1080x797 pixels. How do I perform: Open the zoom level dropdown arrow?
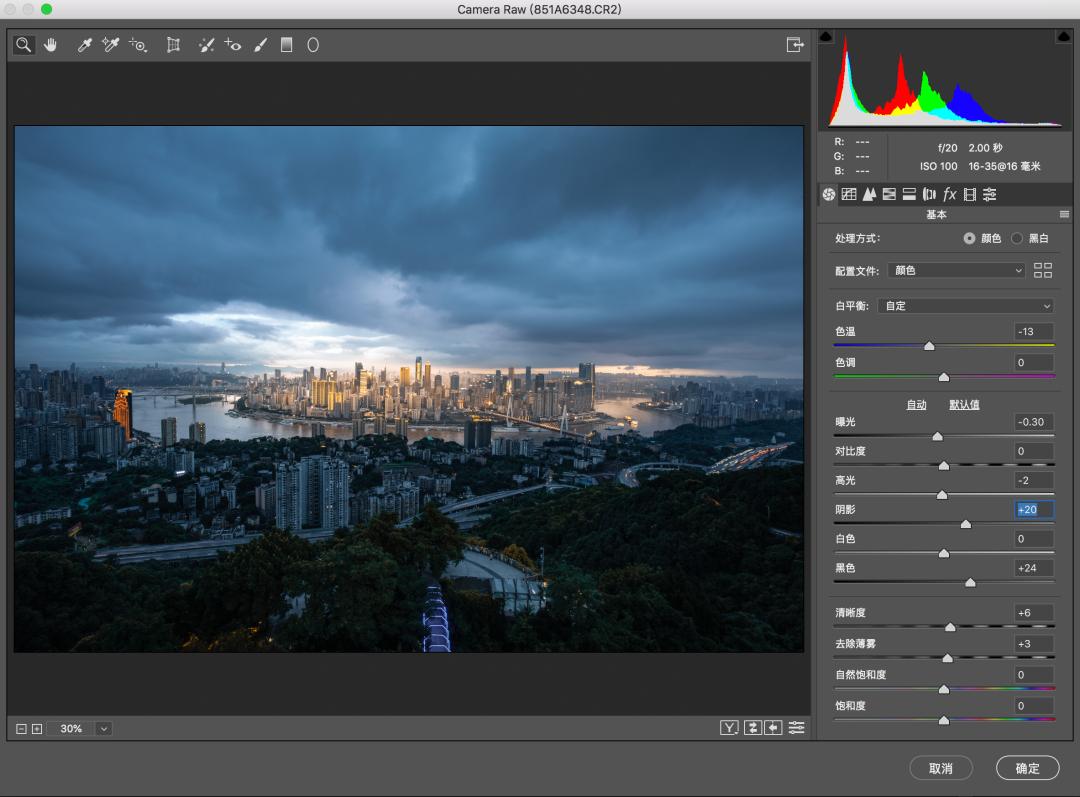(x=104, y=729)
